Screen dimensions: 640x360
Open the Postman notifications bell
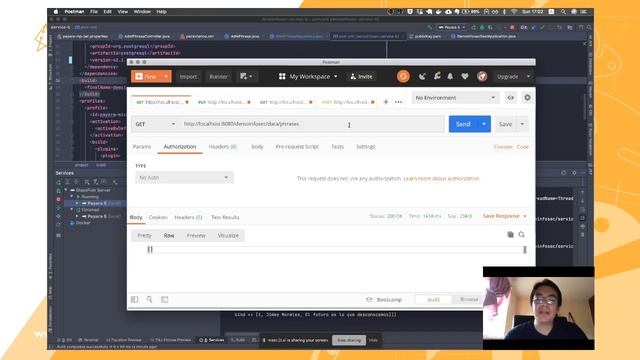click(450, 76)
